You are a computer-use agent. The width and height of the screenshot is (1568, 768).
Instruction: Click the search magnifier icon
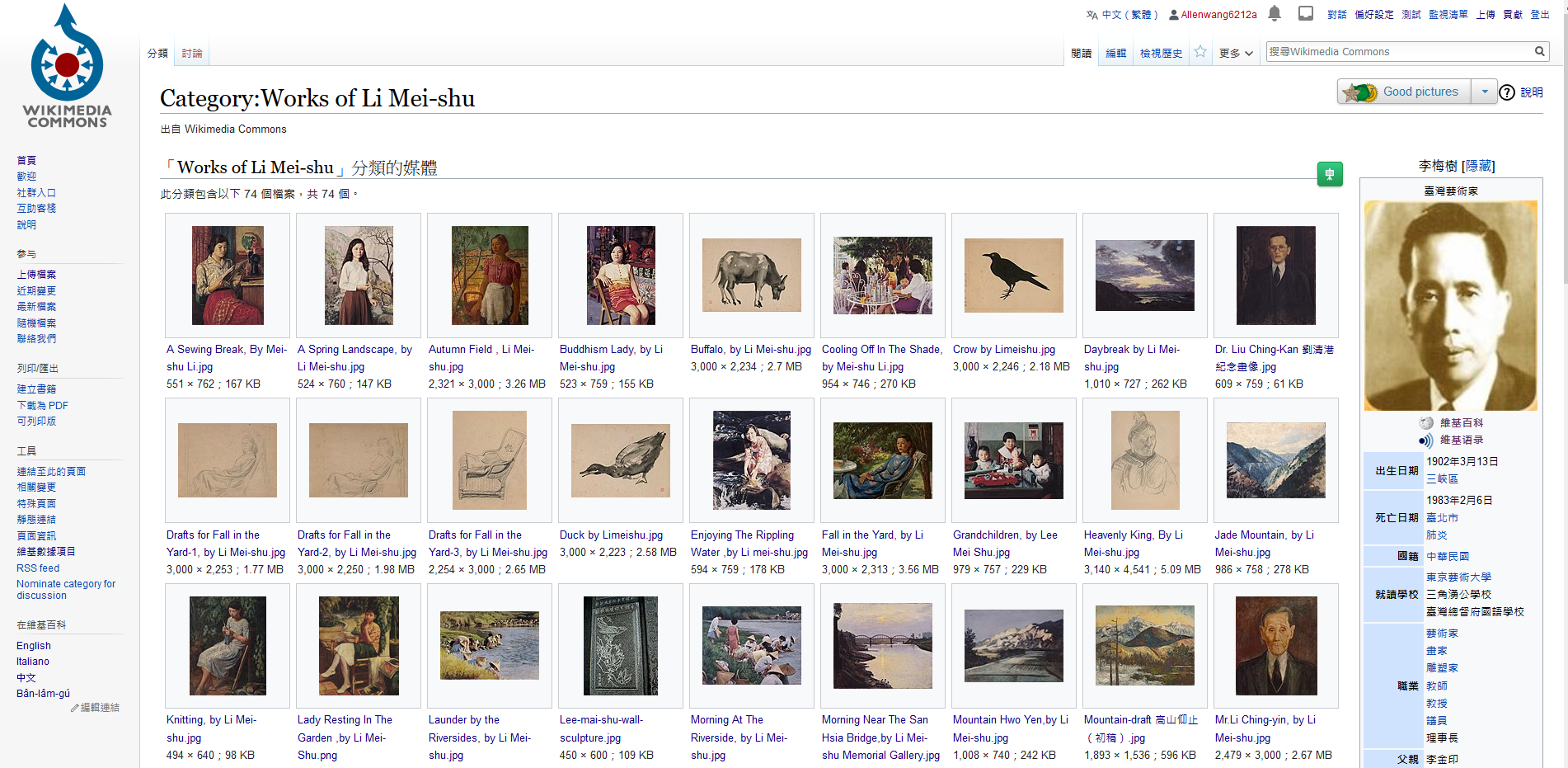click(1539, 51)
